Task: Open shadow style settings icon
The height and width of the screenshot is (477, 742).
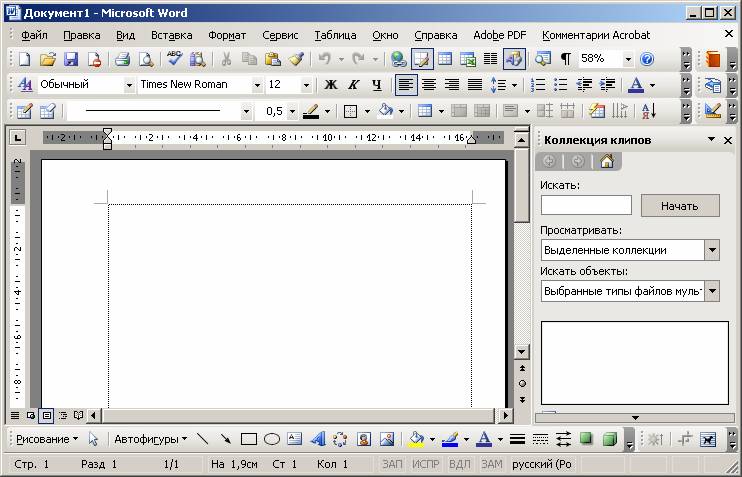Action: coord(586,440)
